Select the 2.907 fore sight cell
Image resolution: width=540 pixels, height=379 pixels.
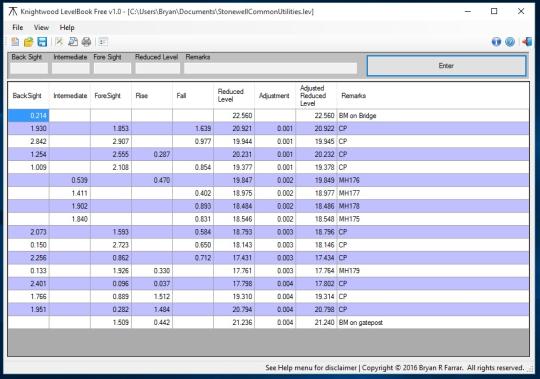(x=111, y=141)
